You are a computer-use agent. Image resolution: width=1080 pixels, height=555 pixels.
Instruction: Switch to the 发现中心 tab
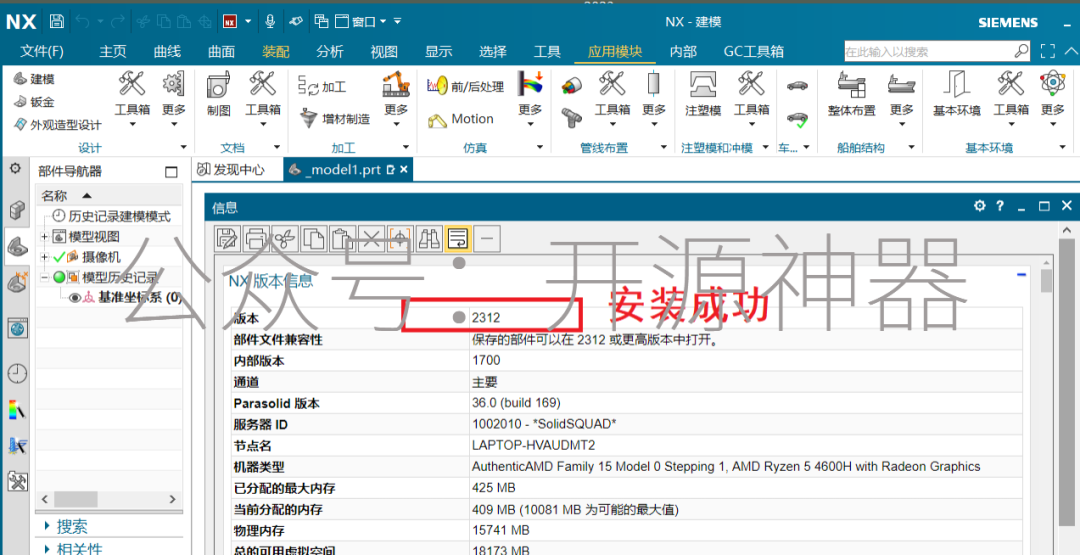pyautogui.click(x=231, y=169)
